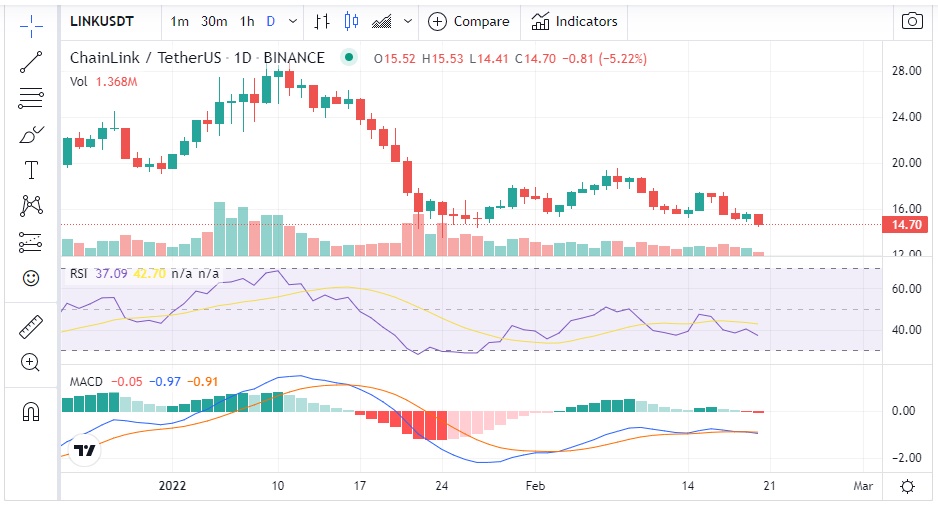Open chart settings gear icon

pos(907,486)
